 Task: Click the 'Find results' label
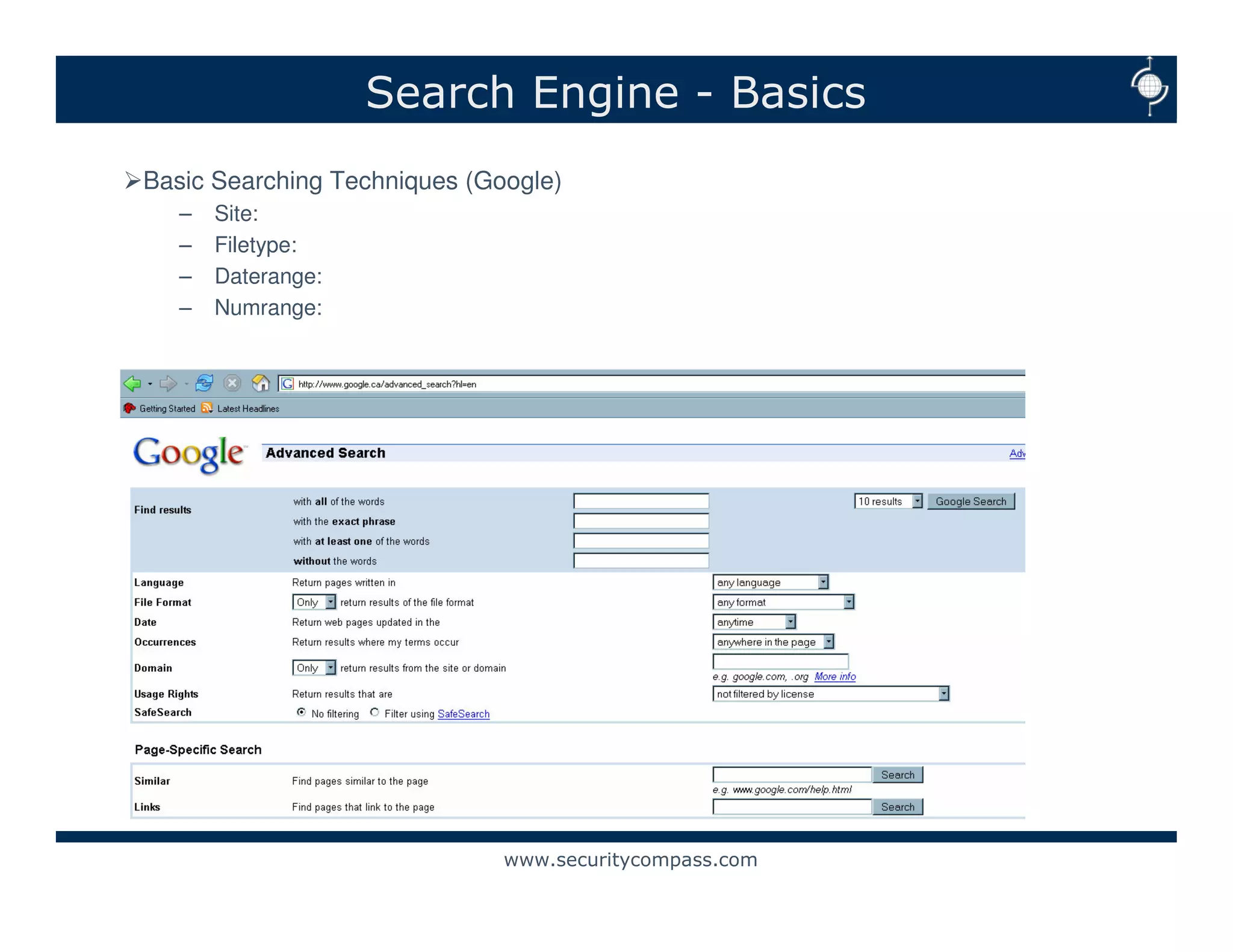[163, 510]
